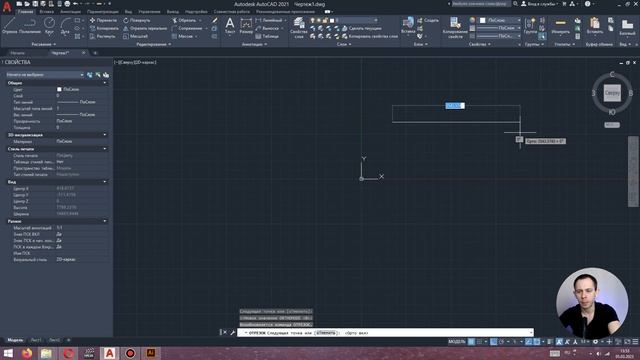Click the Вставка (Insert block) icon

tap(408, 25)
